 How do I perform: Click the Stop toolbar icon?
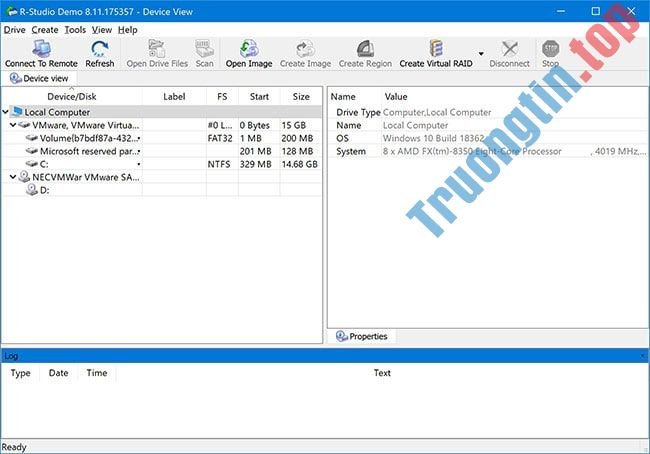point(550,48)
